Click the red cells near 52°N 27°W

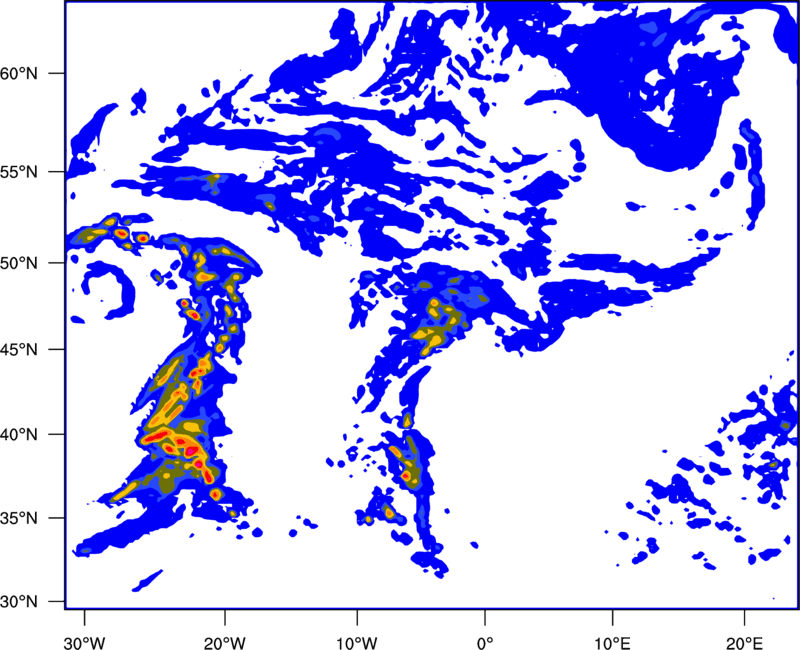click(122, 235)
